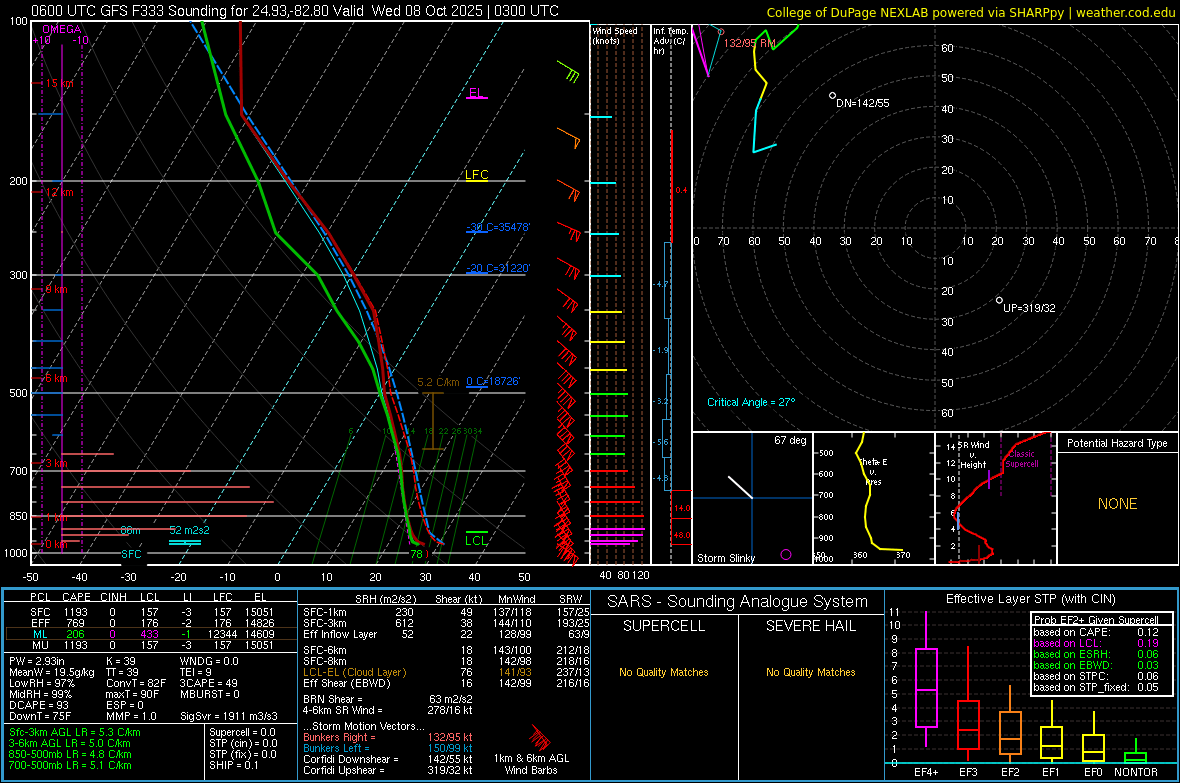Select the SFC parcel row in table
Viewport: 1180px width, 783px height.
point(151,612)
